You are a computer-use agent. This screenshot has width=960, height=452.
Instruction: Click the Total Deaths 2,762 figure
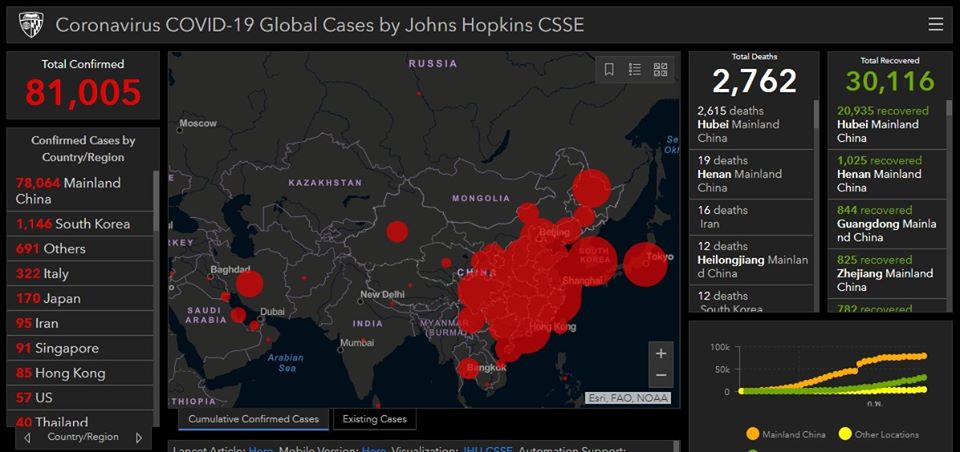tap(754, 81)
